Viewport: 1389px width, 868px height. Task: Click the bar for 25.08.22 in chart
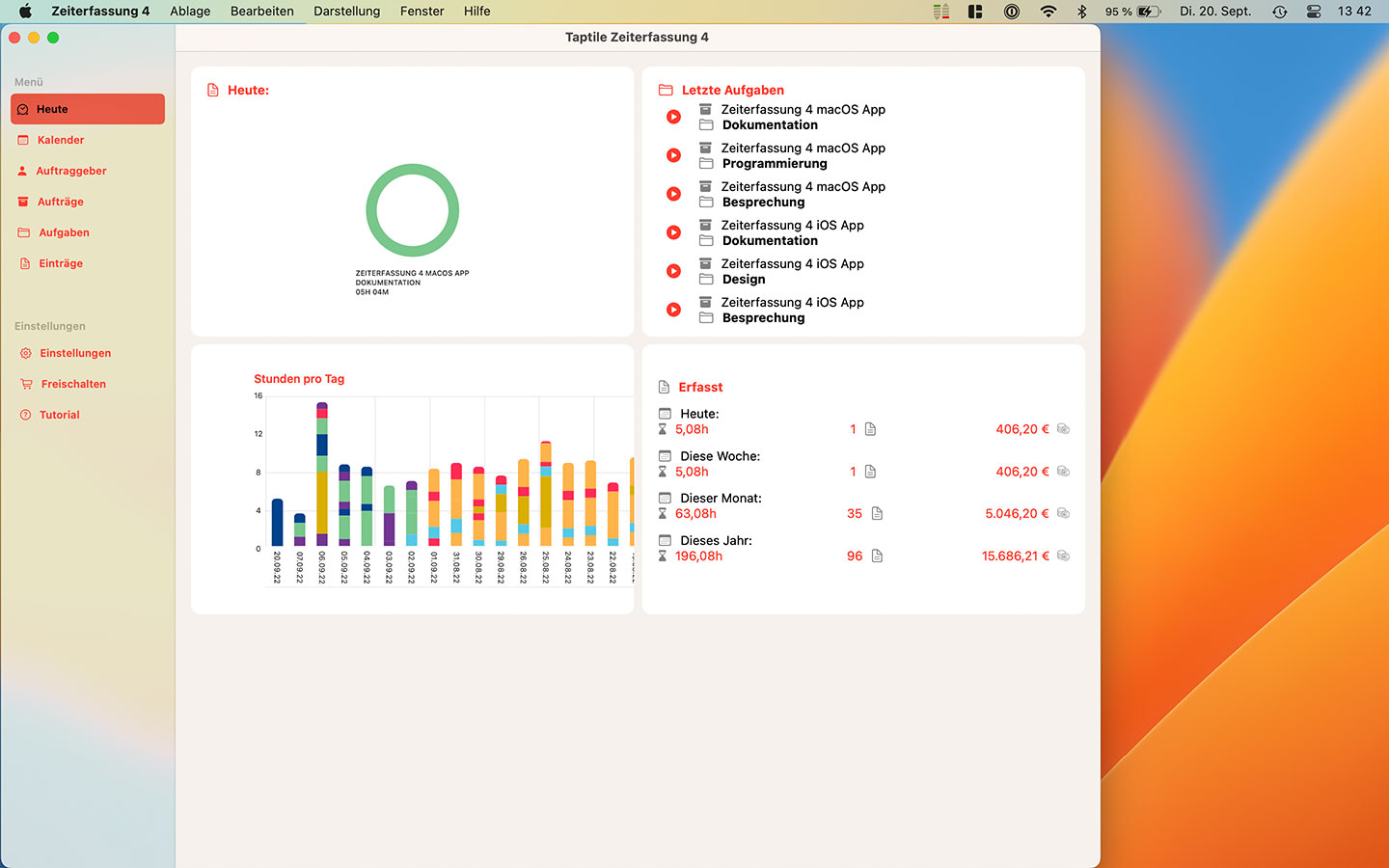click(x=546, y=494)
